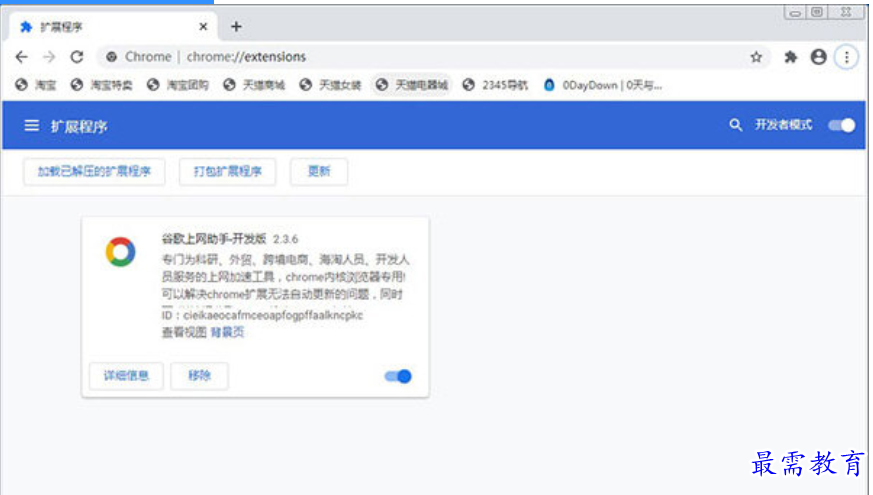The height and width of the screenshot is (495, 873).
Task: Search extensions with the magnifier icon
Action: pyautogui.click(x=735, y=125)
